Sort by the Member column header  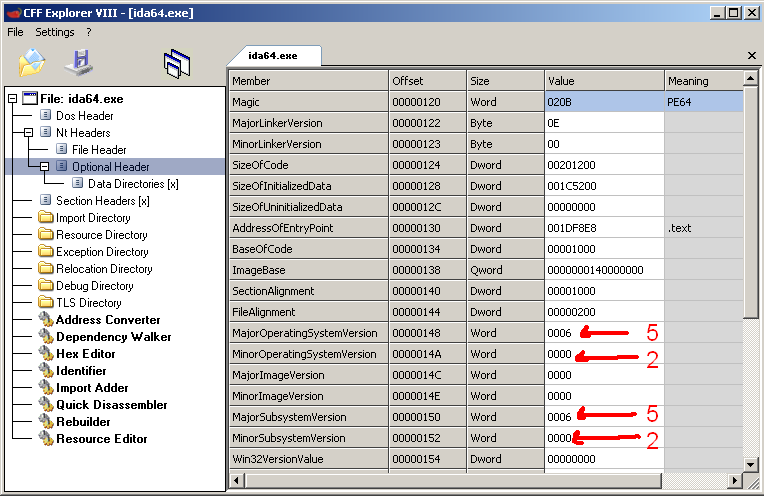click(x=309, y=81)
